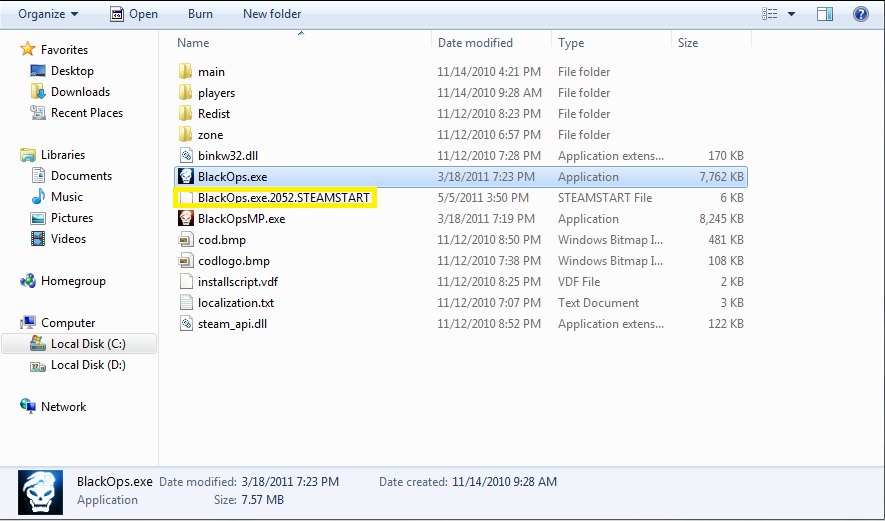Click the cod.bmp file icon
This screenshot has width=885, height=521.
click(x=185, y=240)
